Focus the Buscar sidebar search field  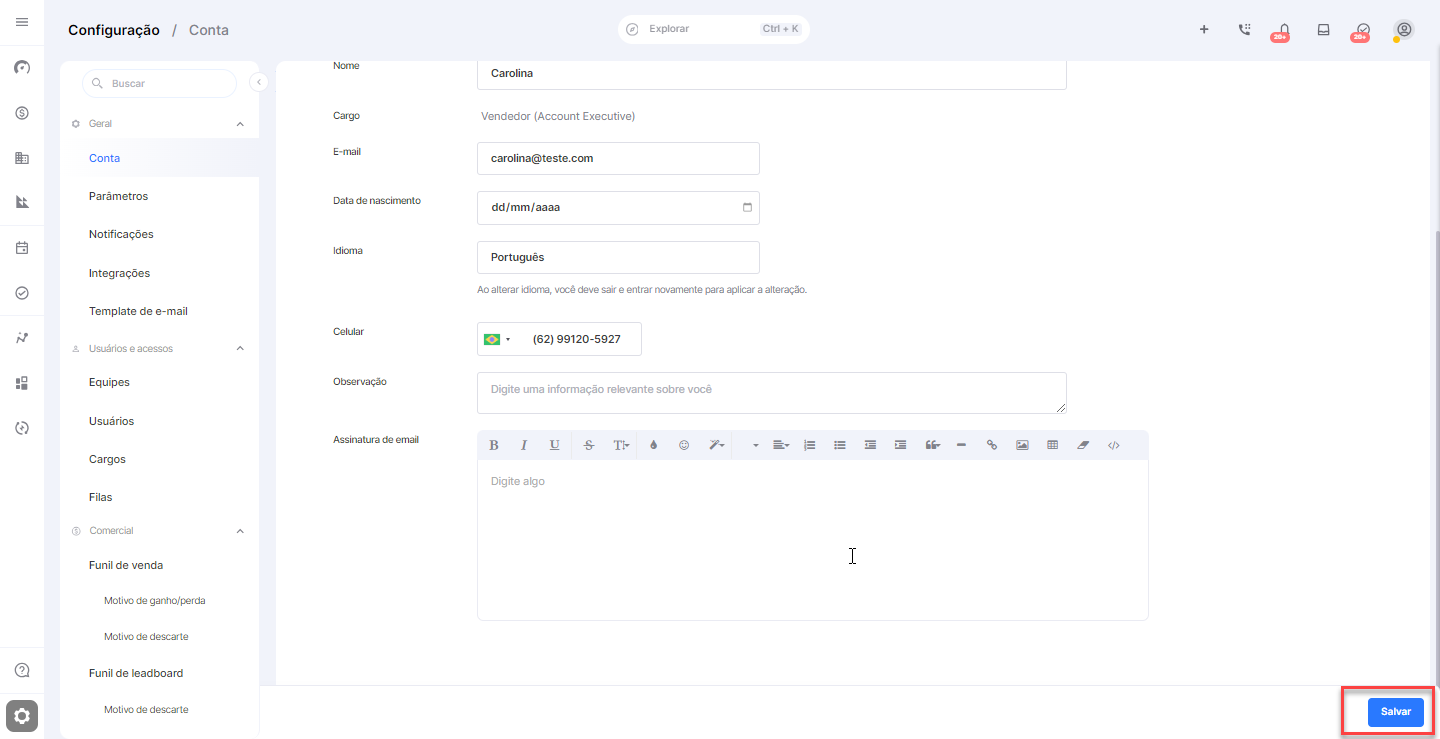coord(159,83)
